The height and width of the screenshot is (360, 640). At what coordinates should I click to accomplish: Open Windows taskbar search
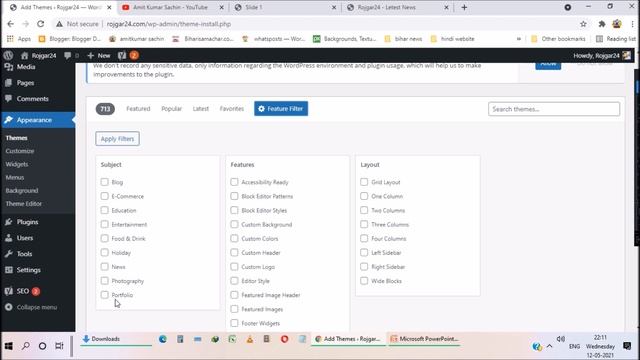pos(26,346)
